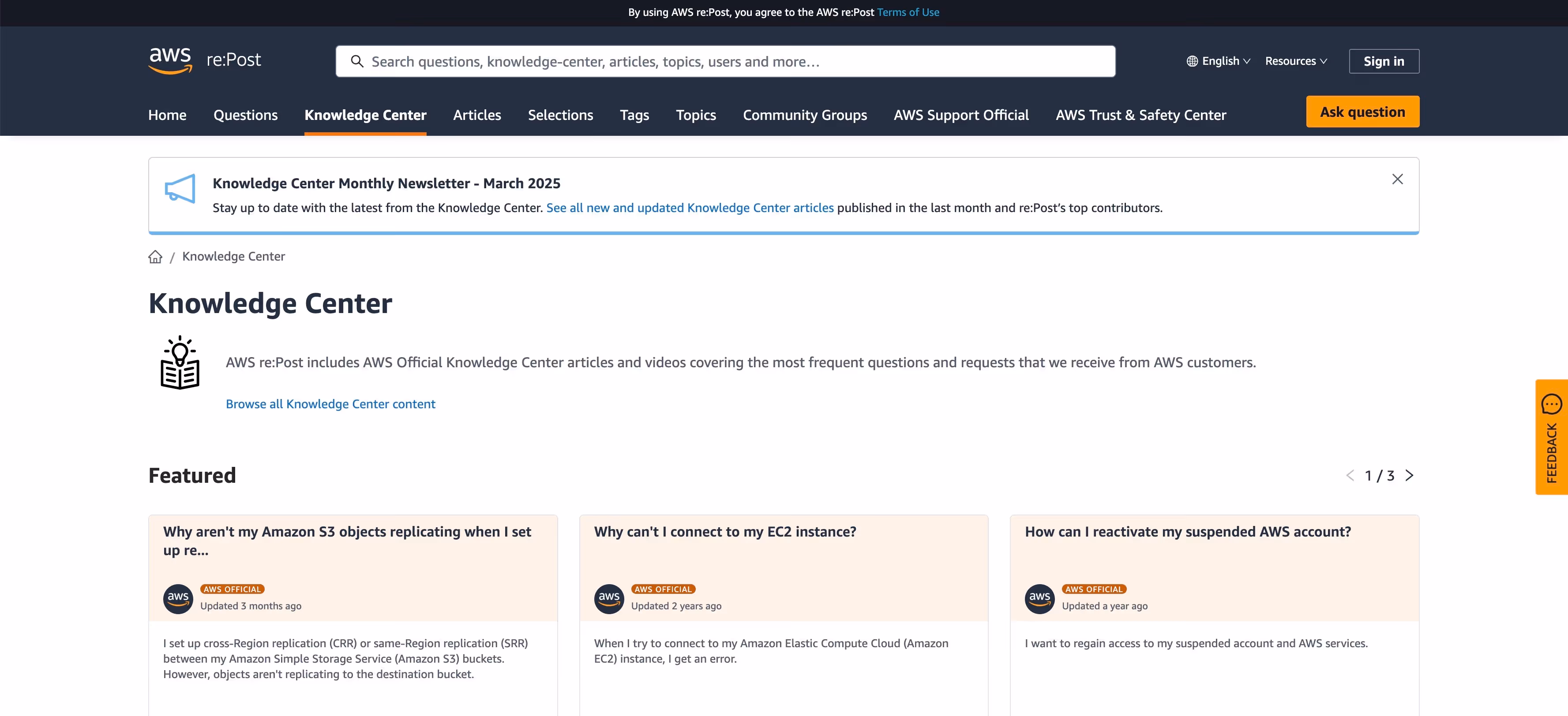
Task: Click AWS avatar on suspended account card
Action: coord(1039,599)
